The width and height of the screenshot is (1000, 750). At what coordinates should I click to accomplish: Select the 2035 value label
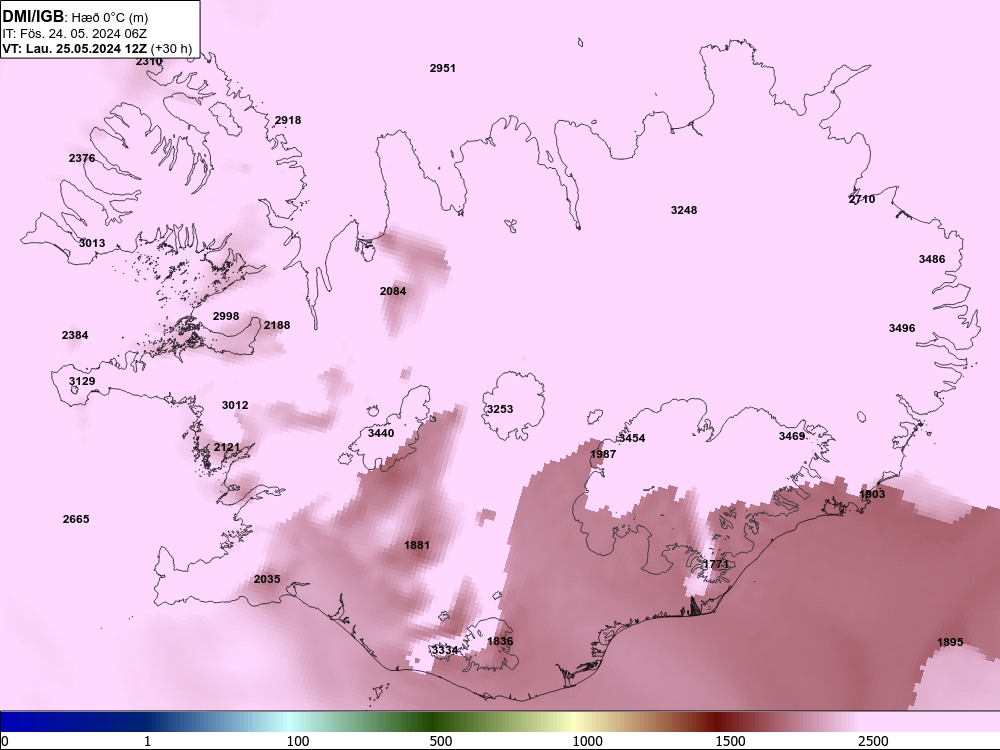click(267, 580)
